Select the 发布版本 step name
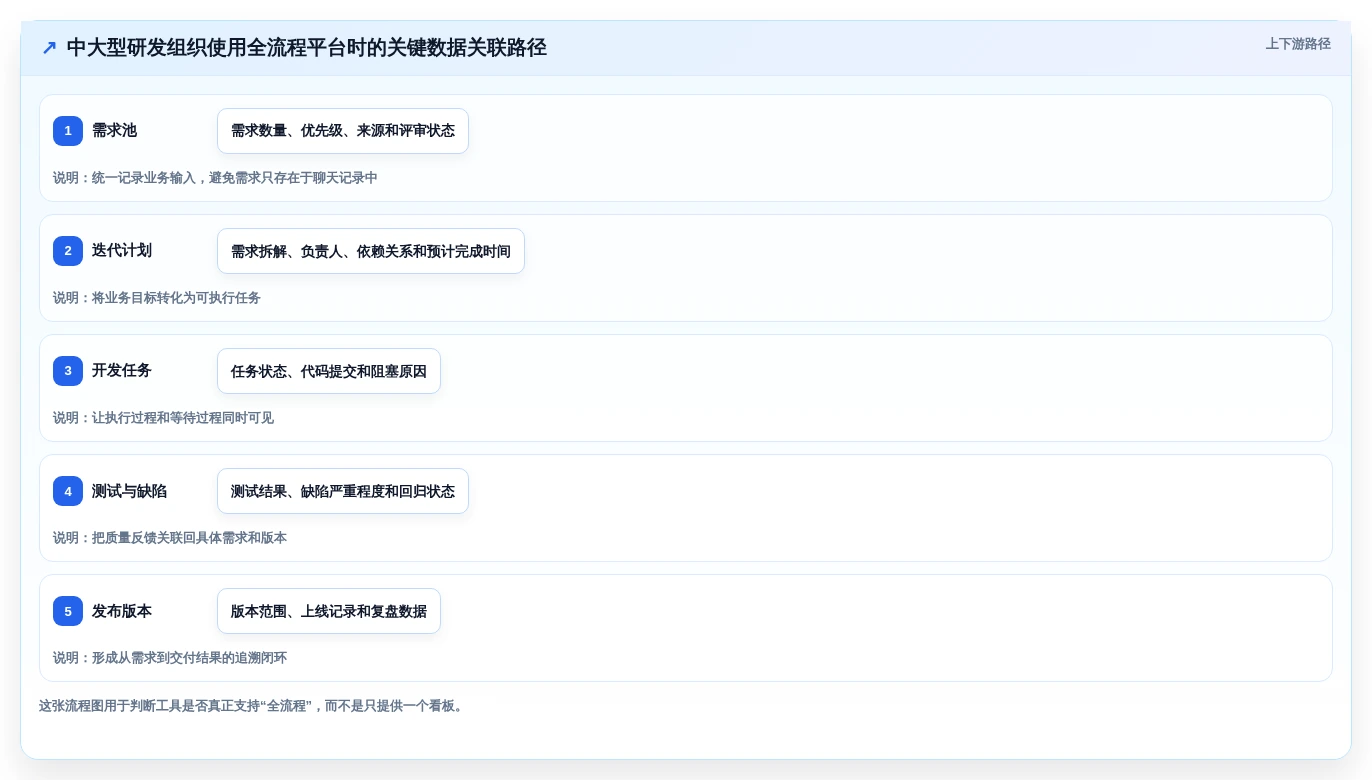The height and width of the screenshot is (780, 1372). (122, 611)
